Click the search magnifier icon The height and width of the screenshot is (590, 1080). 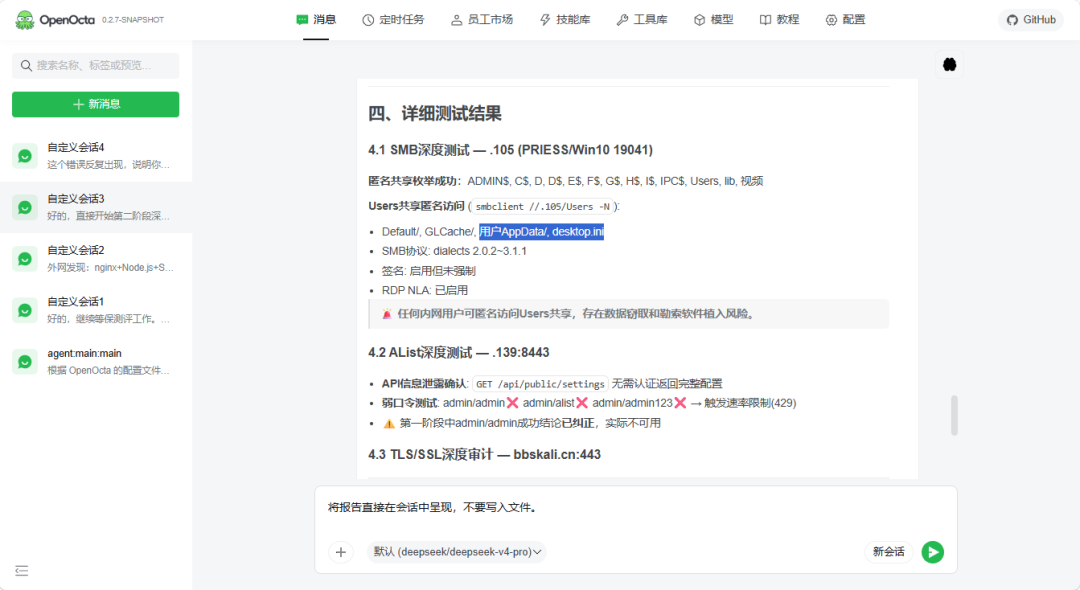[26, 65]
